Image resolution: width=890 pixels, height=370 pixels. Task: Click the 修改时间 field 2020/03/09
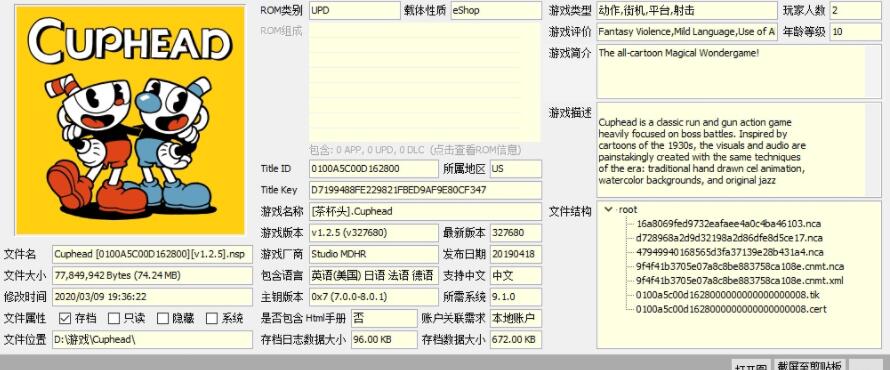[153, 297]
